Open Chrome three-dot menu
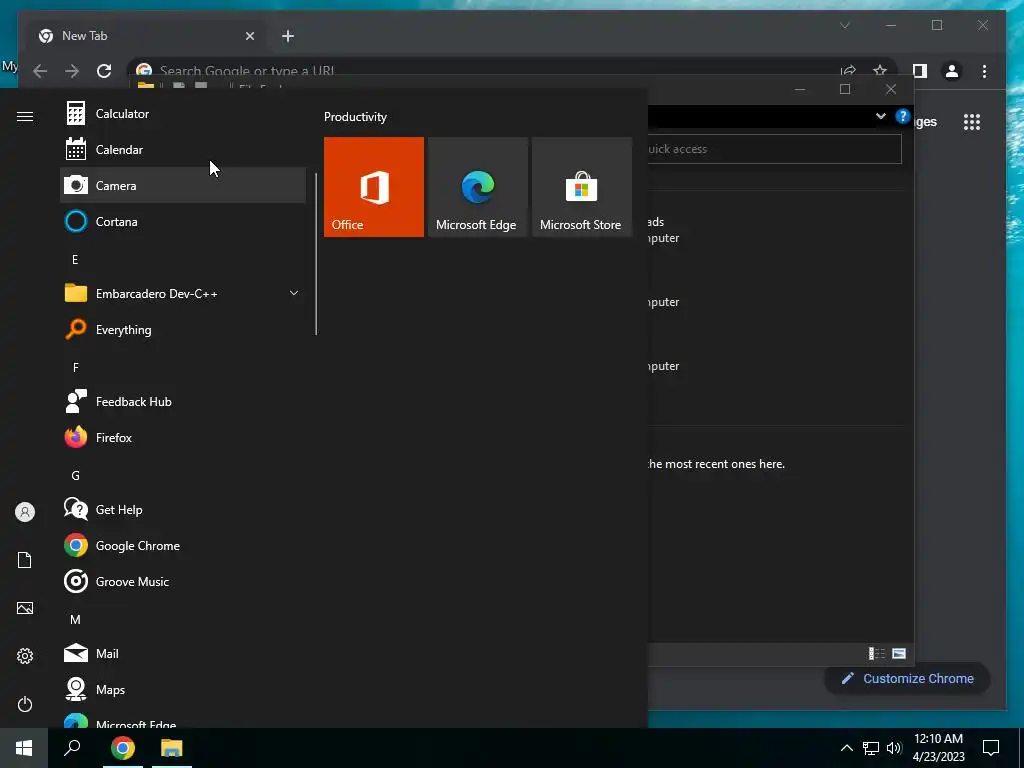 [984, 71]
